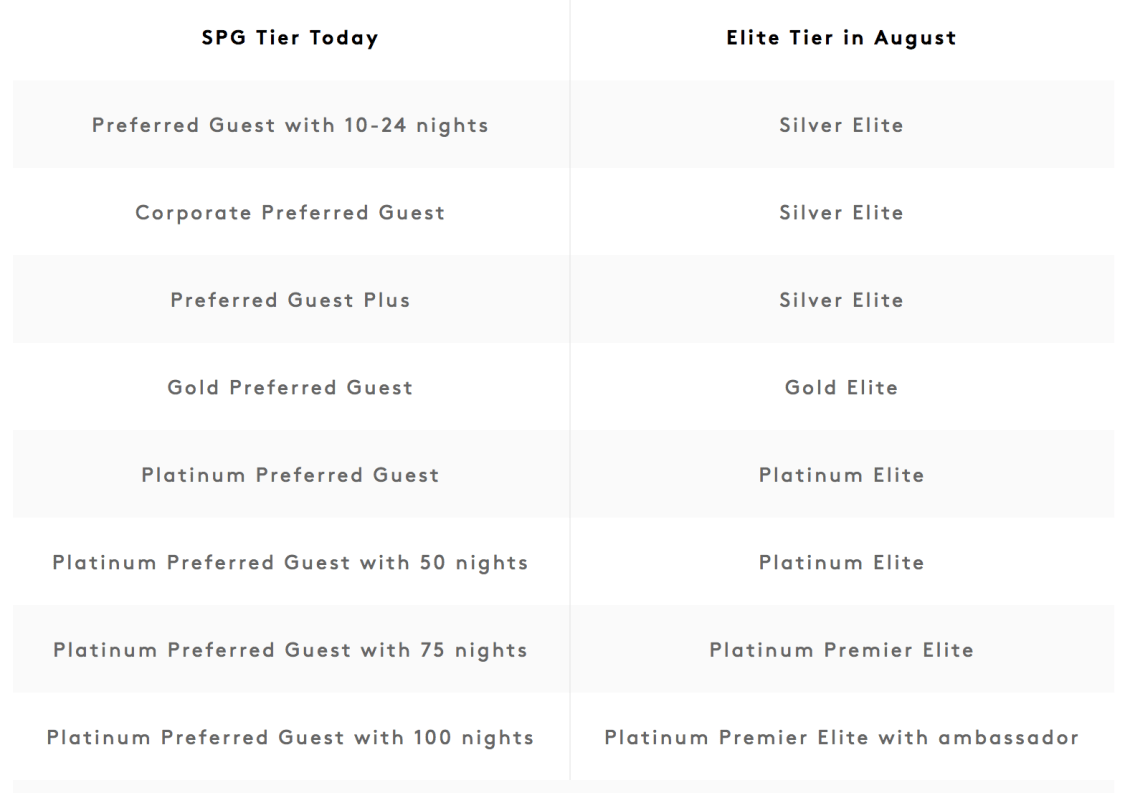The width and height of the screenshot is (1130, 793).
Task: Select the 'Gold Preferred Guest' cell
Action: [290, 388]
